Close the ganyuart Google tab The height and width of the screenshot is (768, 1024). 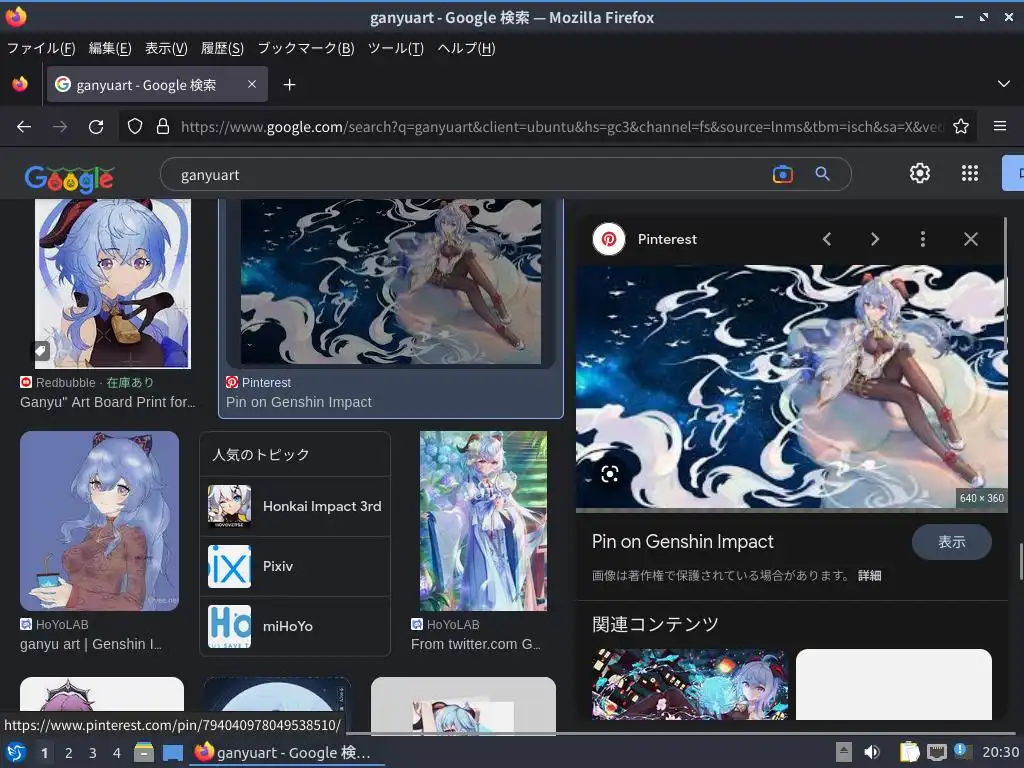point(251,84)
